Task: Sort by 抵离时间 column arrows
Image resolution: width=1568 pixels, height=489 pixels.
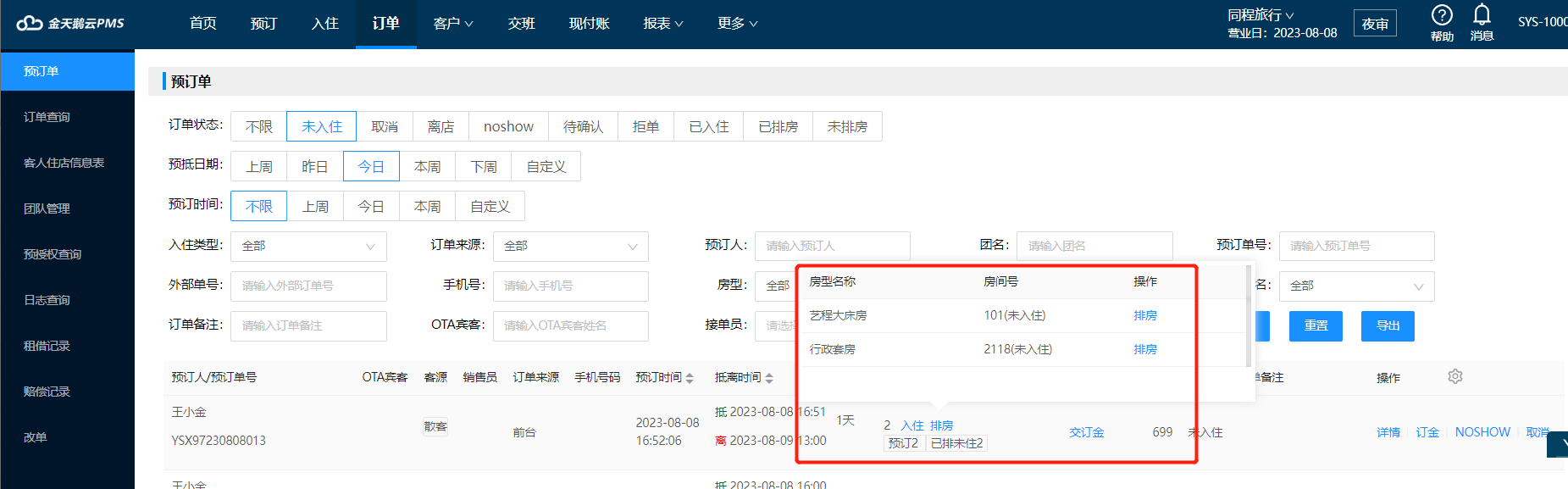Action: [x=769, y=378]
